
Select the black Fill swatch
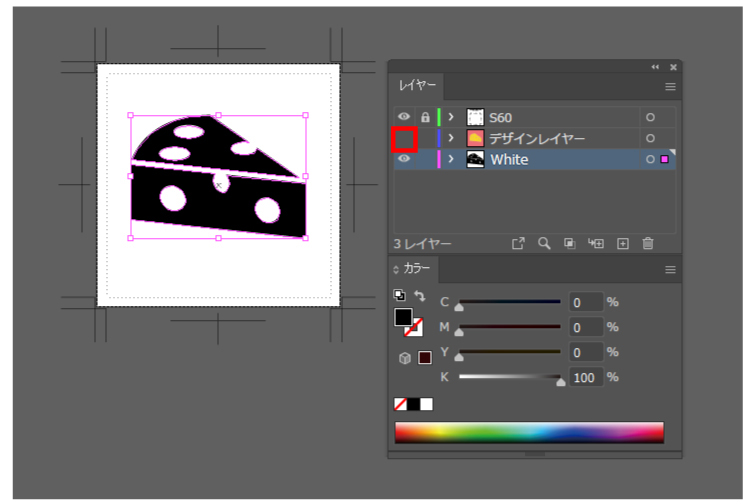coord(403,317)
